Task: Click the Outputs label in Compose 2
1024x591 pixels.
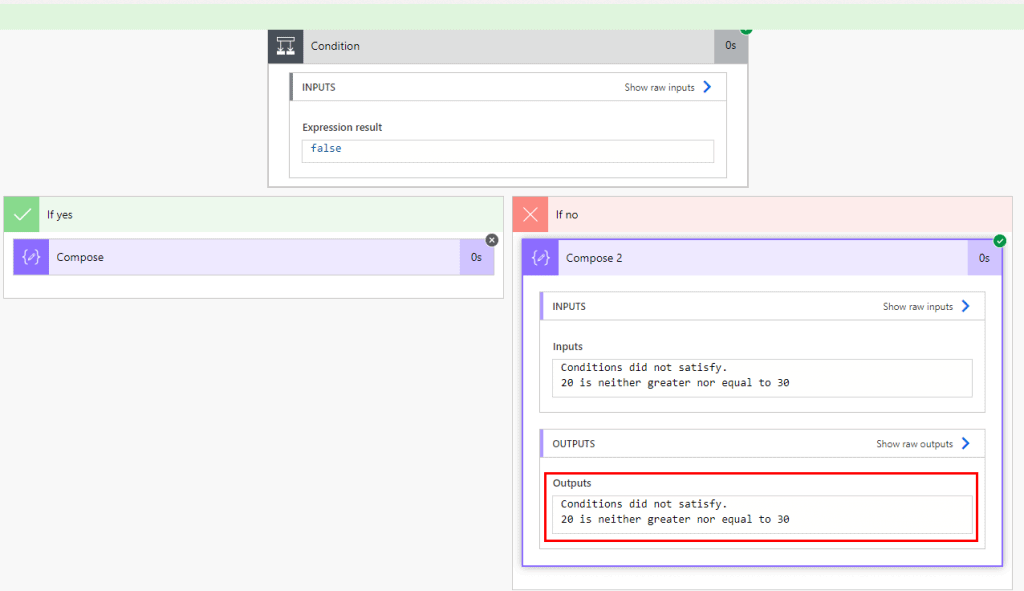Action: pos(571,483)
